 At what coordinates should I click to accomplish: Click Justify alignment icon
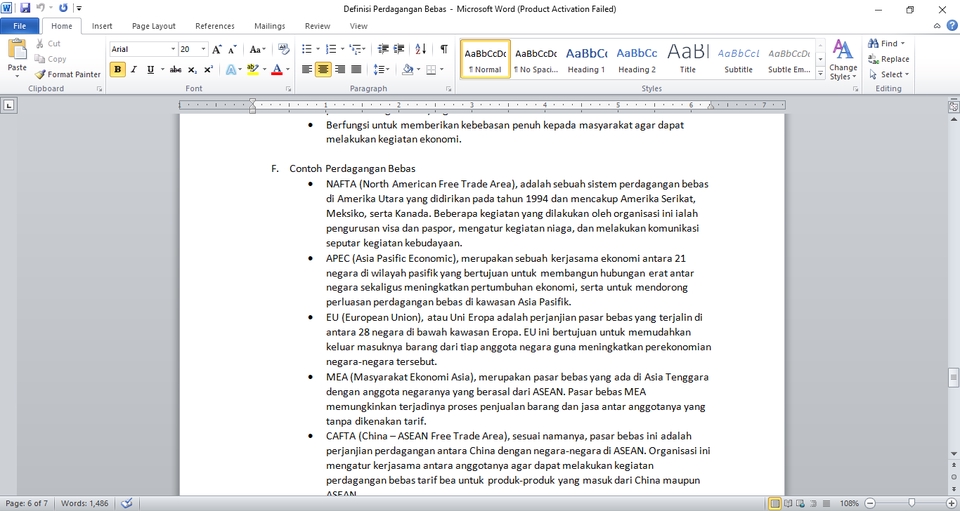coord(356,69)
